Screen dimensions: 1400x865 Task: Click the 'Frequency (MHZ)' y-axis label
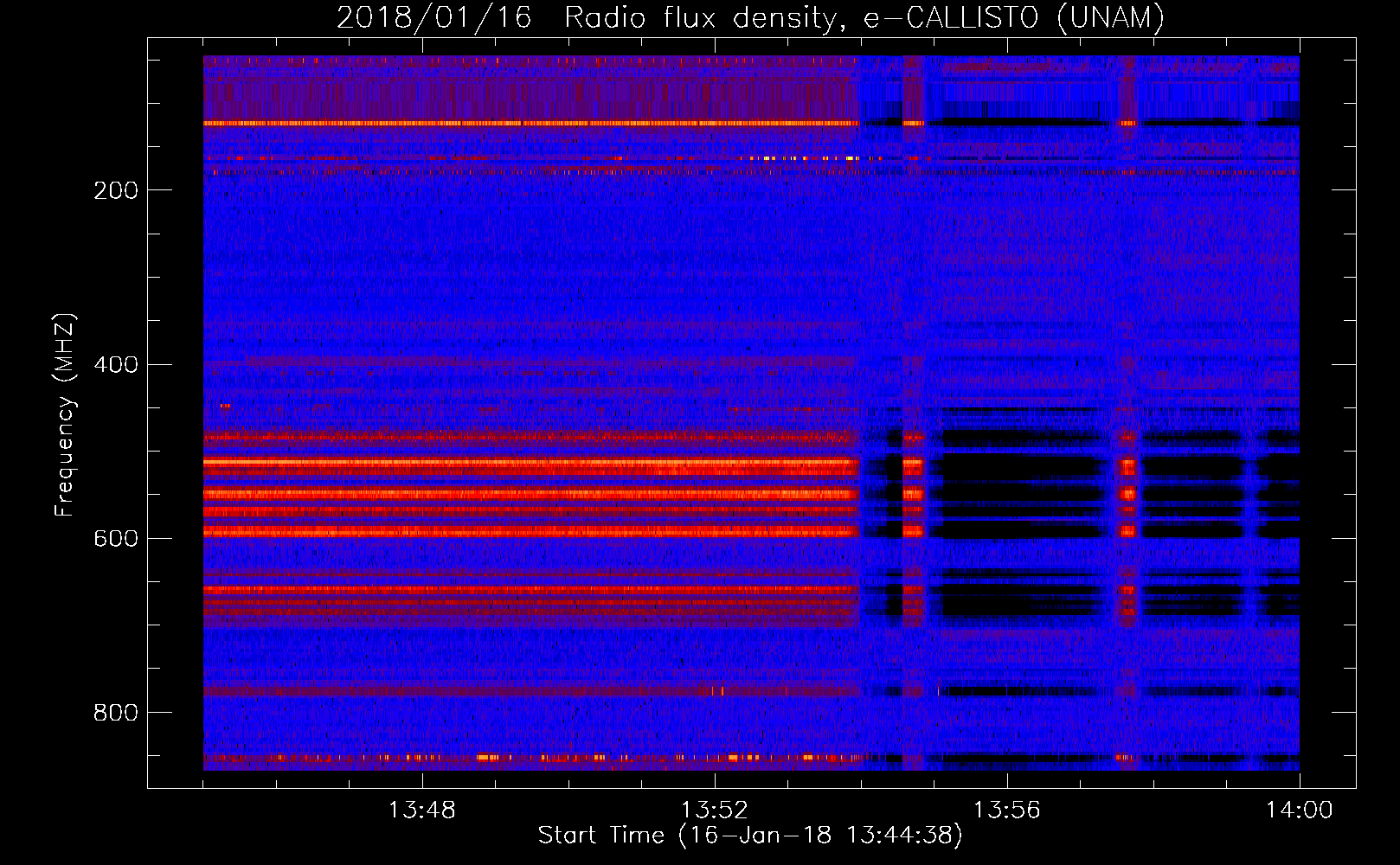tap(66, 415)
